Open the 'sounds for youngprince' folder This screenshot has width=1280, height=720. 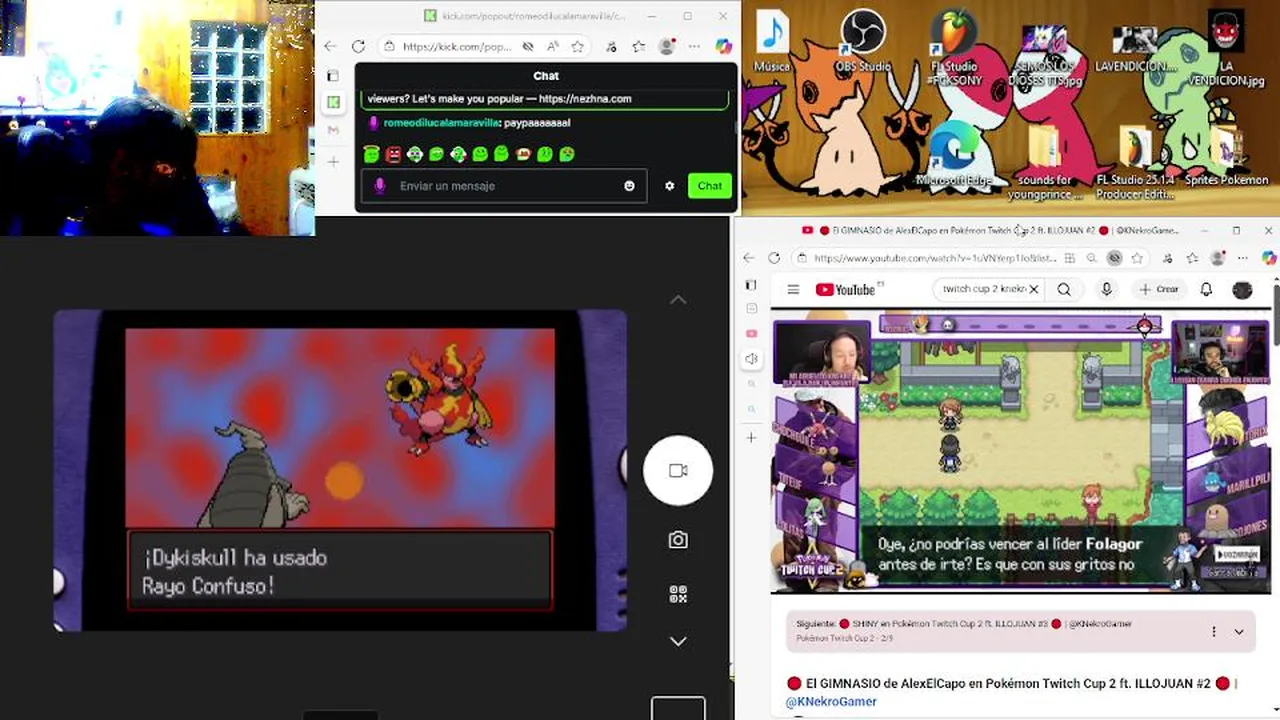(1044, 162)
